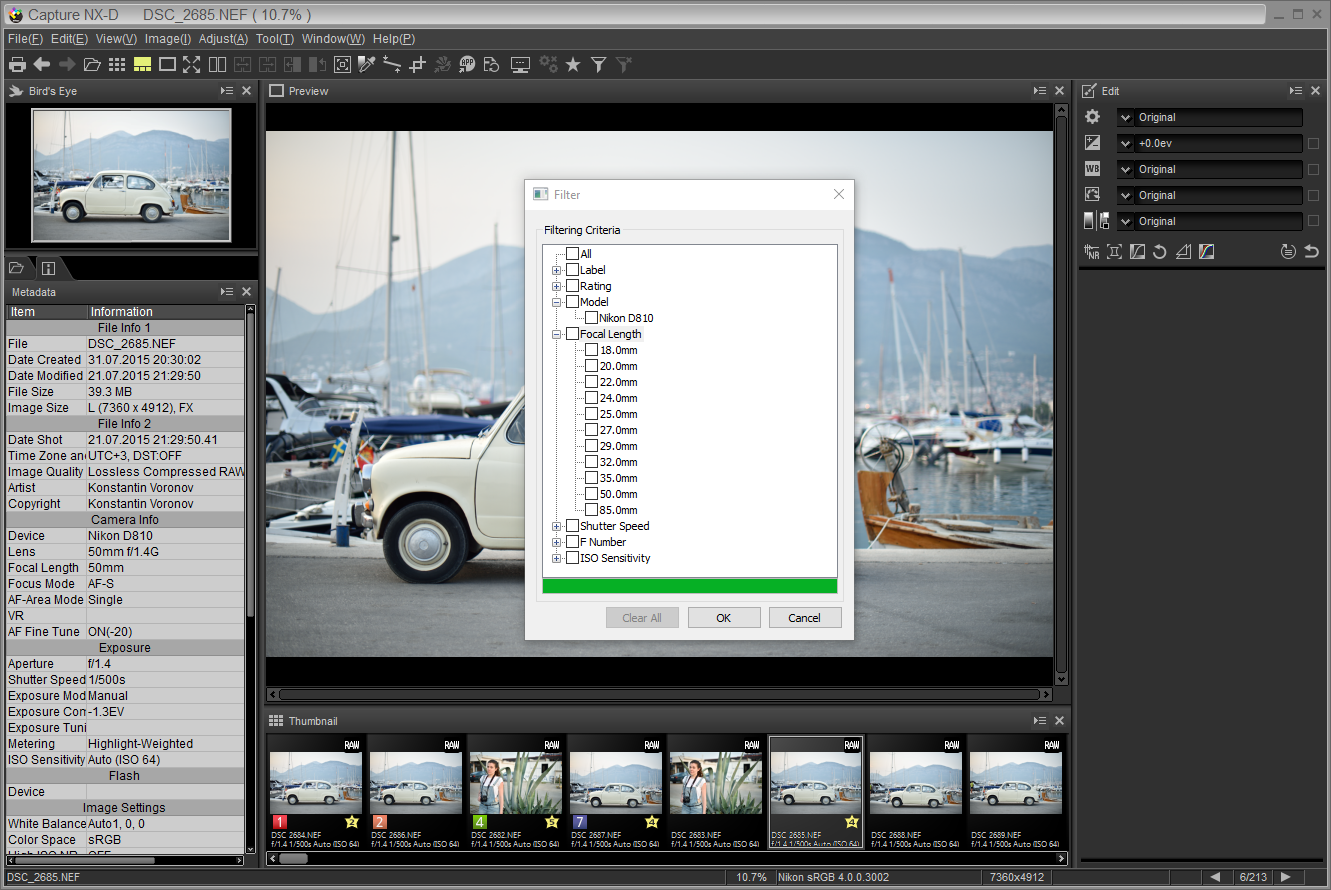
Task: Click the White Balance WB icon
Action: point(1092,169)
